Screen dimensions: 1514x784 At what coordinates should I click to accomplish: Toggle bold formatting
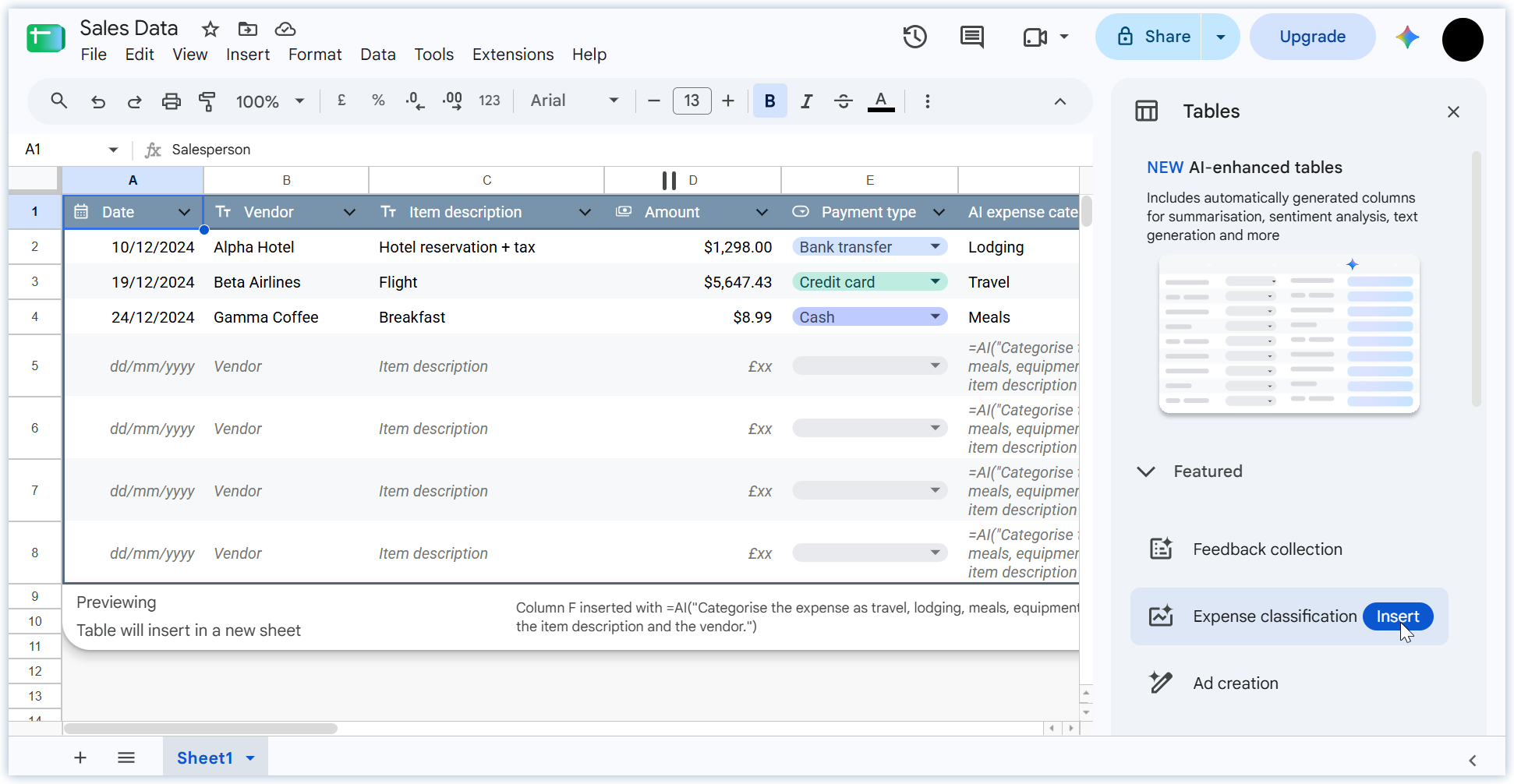pyautogui.click(x=769, y=101)
